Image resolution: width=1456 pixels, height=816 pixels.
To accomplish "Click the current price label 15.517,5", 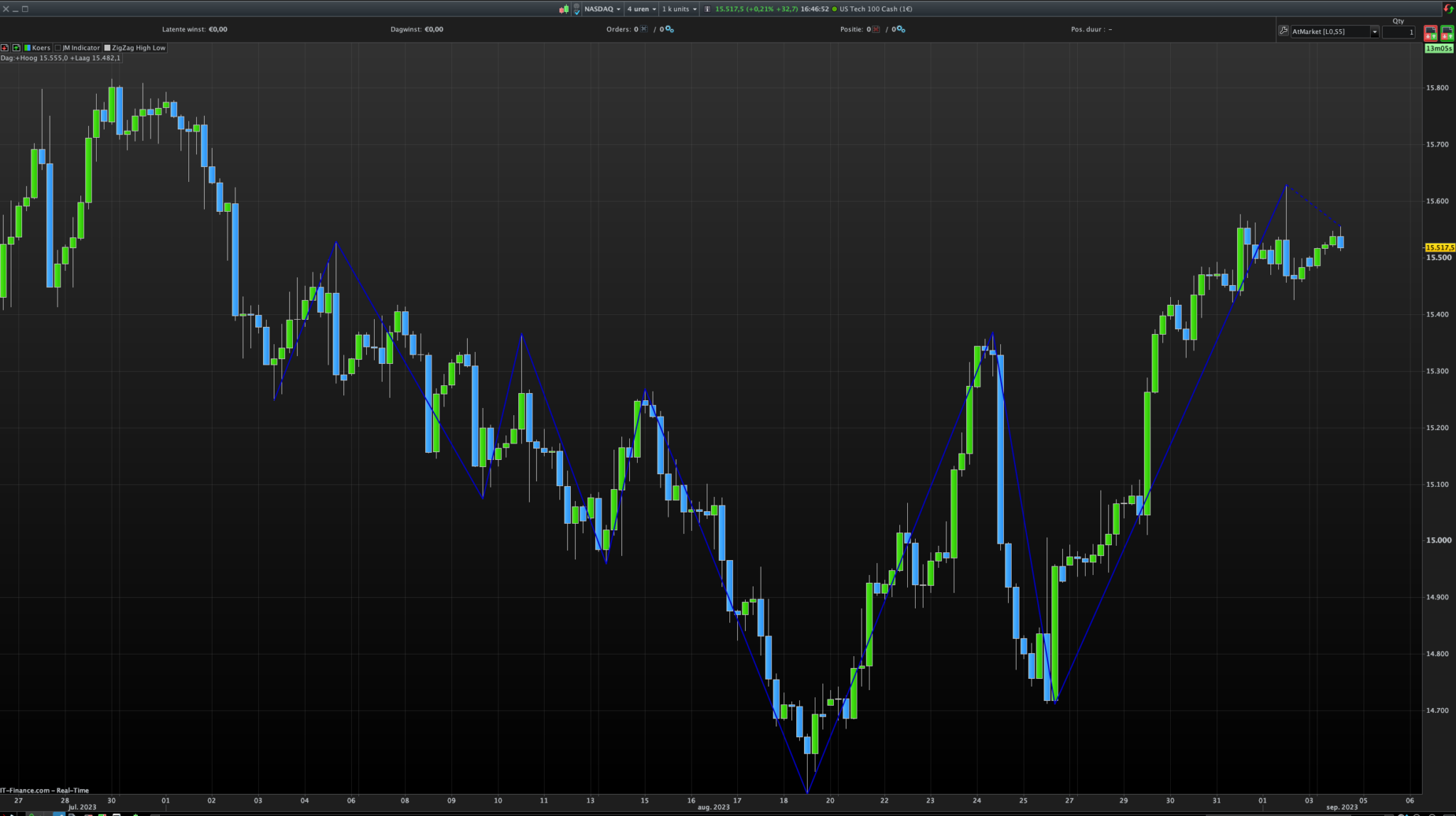I will tap(1440, 247).
